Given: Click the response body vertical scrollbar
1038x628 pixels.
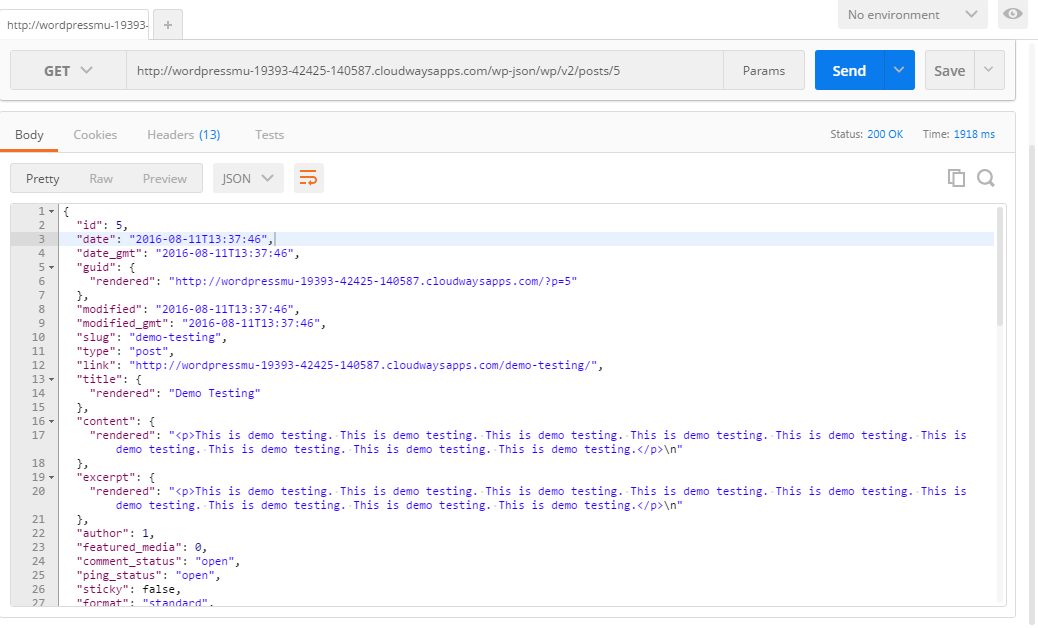Looking at the screenshot, I should [1000, 267].
